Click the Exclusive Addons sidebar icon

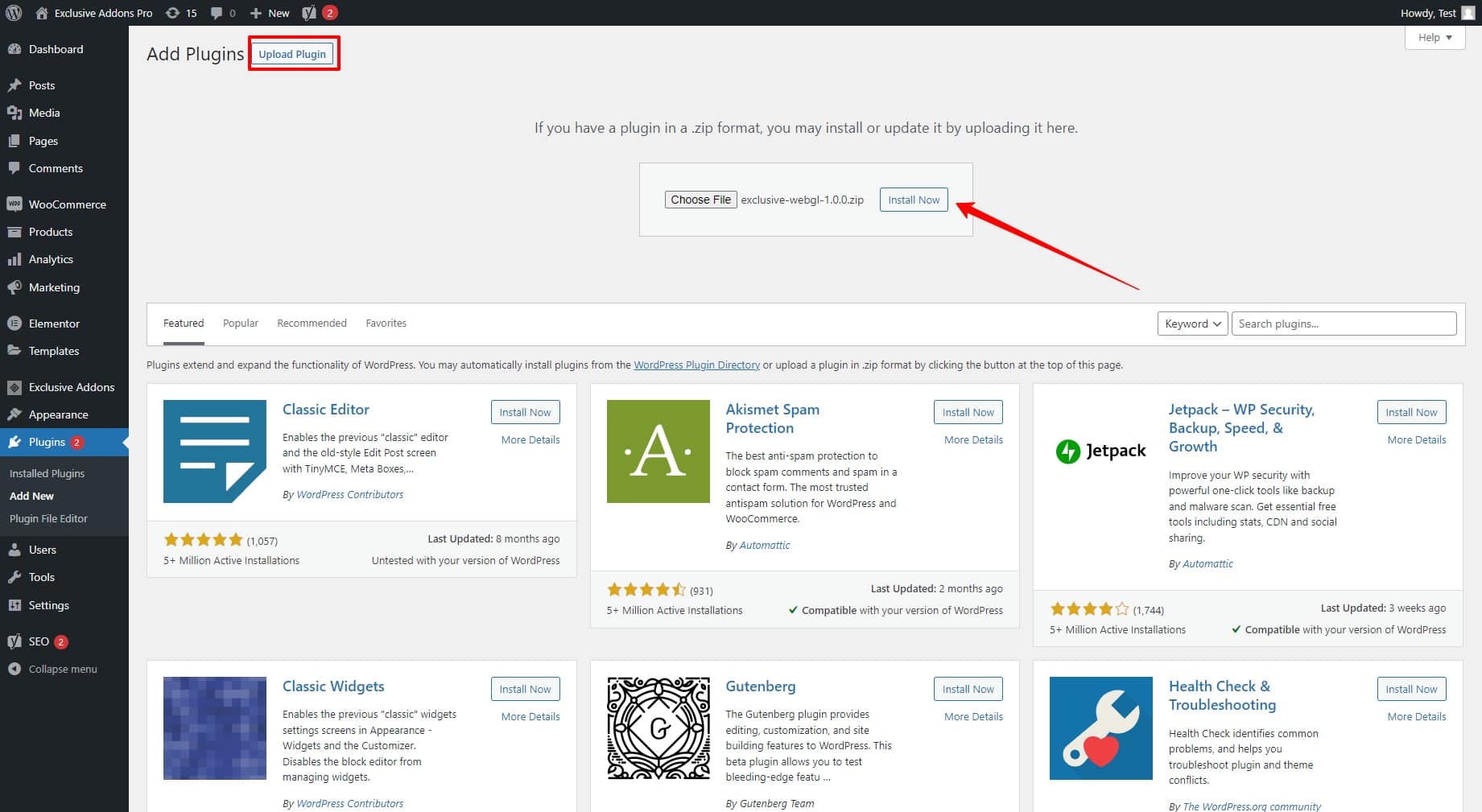14,387
